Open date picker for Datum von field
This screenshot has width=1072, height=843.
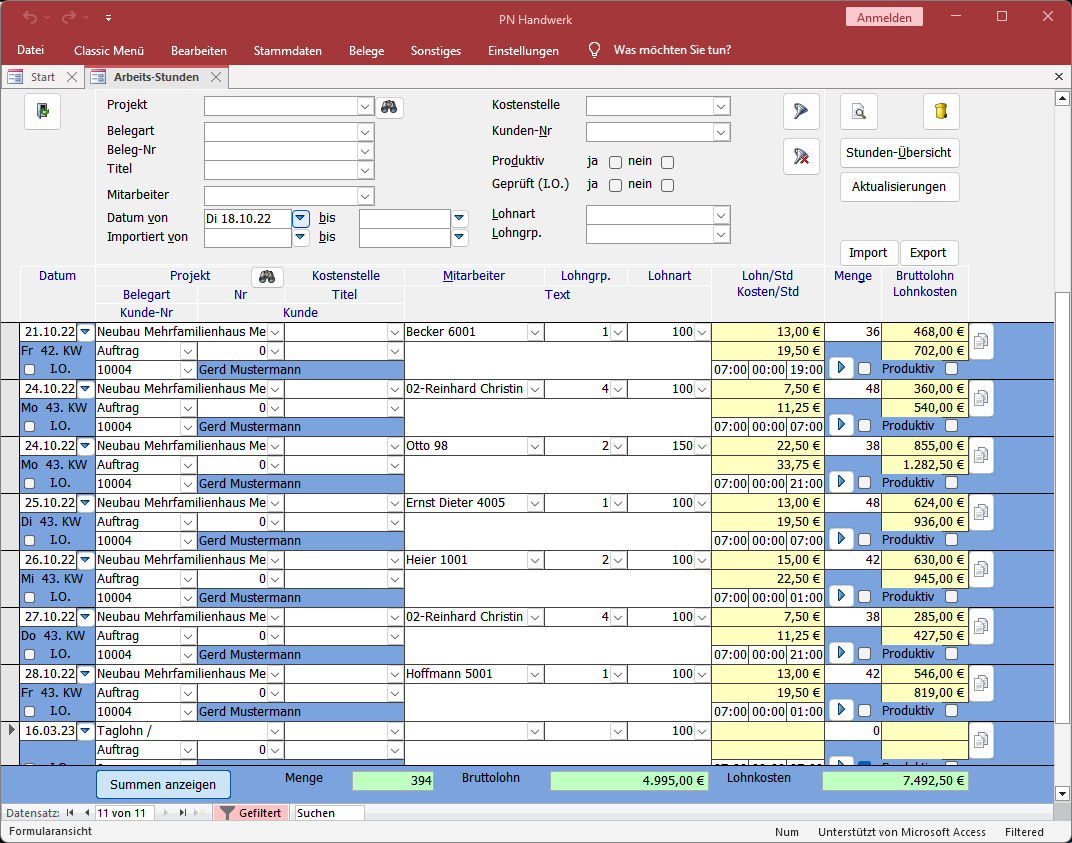pyautogui.click(x=300, y=218)
